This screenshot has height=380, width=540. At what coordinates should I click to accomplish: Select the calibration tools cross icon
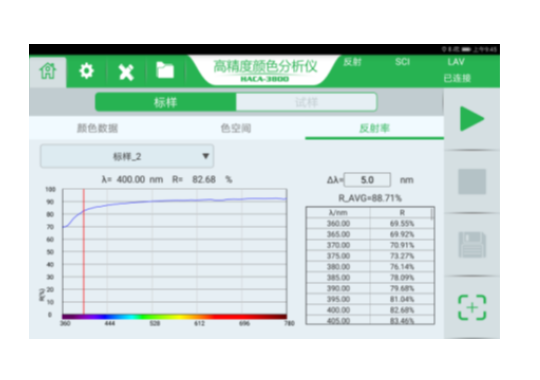coord(126,72)
